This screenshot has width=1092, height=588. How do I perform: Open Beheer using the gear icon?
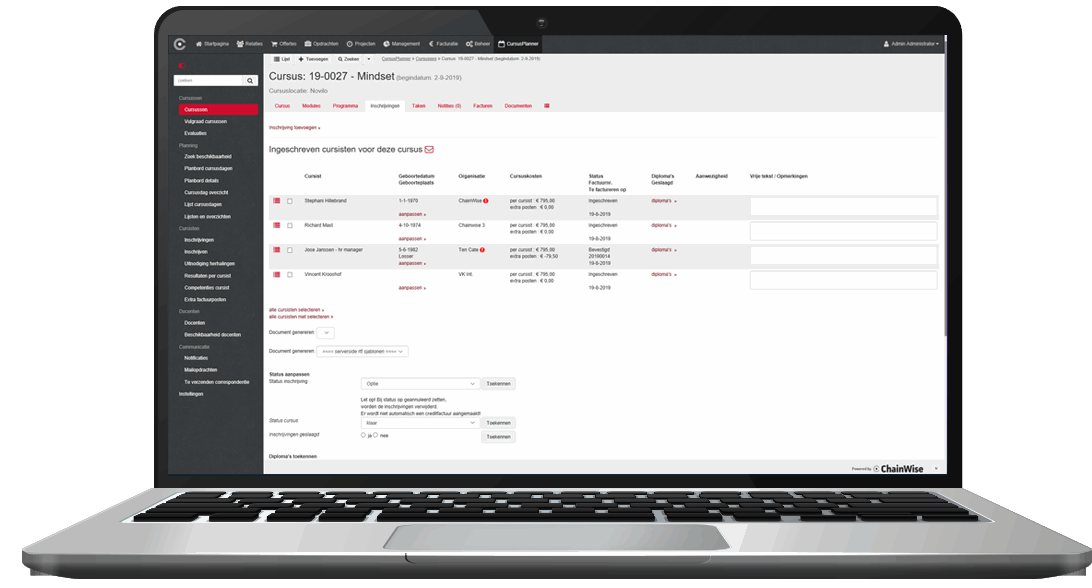pyautogui.click(x=469, y=43)
